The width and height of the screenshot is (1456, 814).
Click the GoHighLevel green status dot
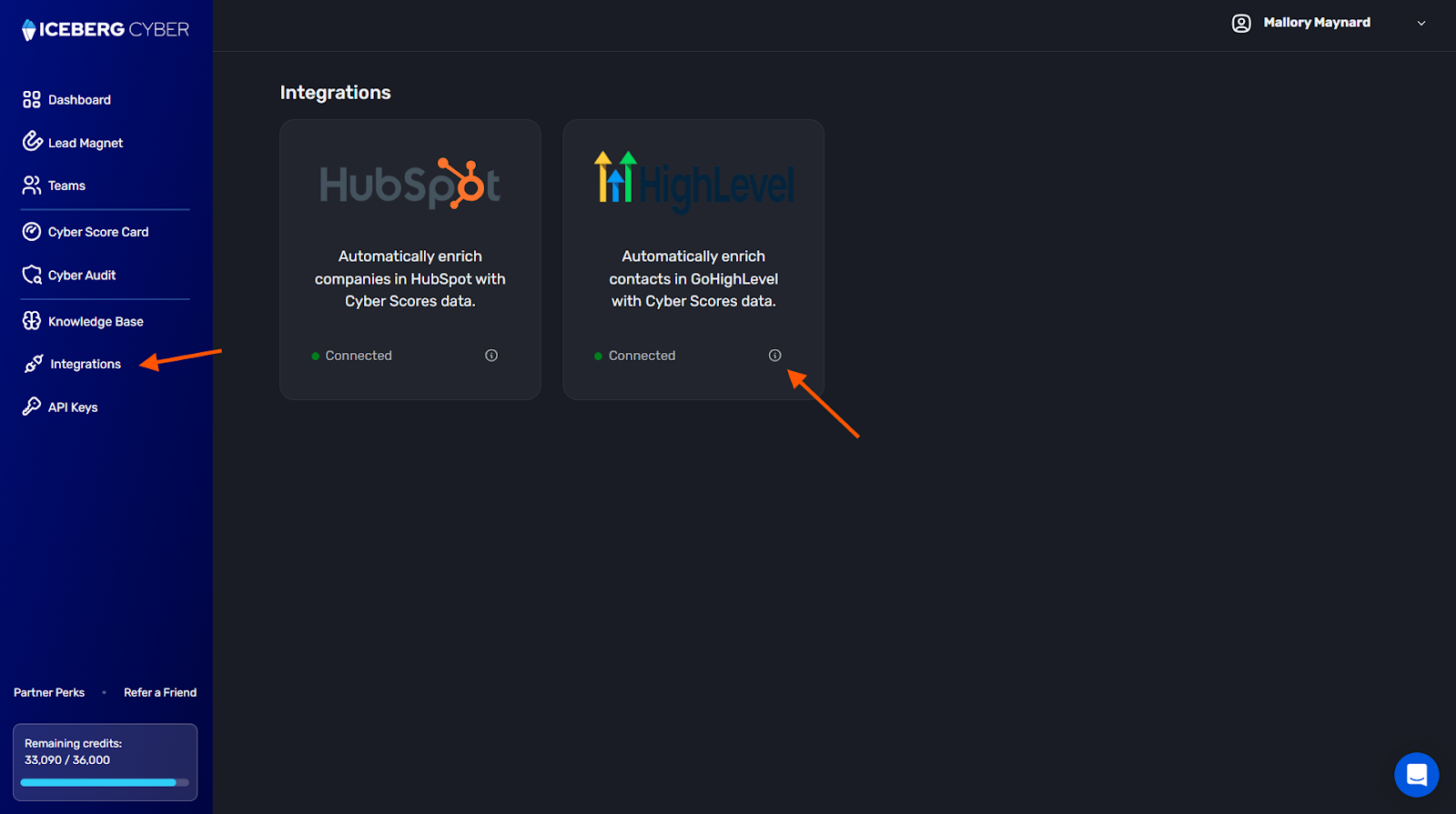click(x=598, y=357)
